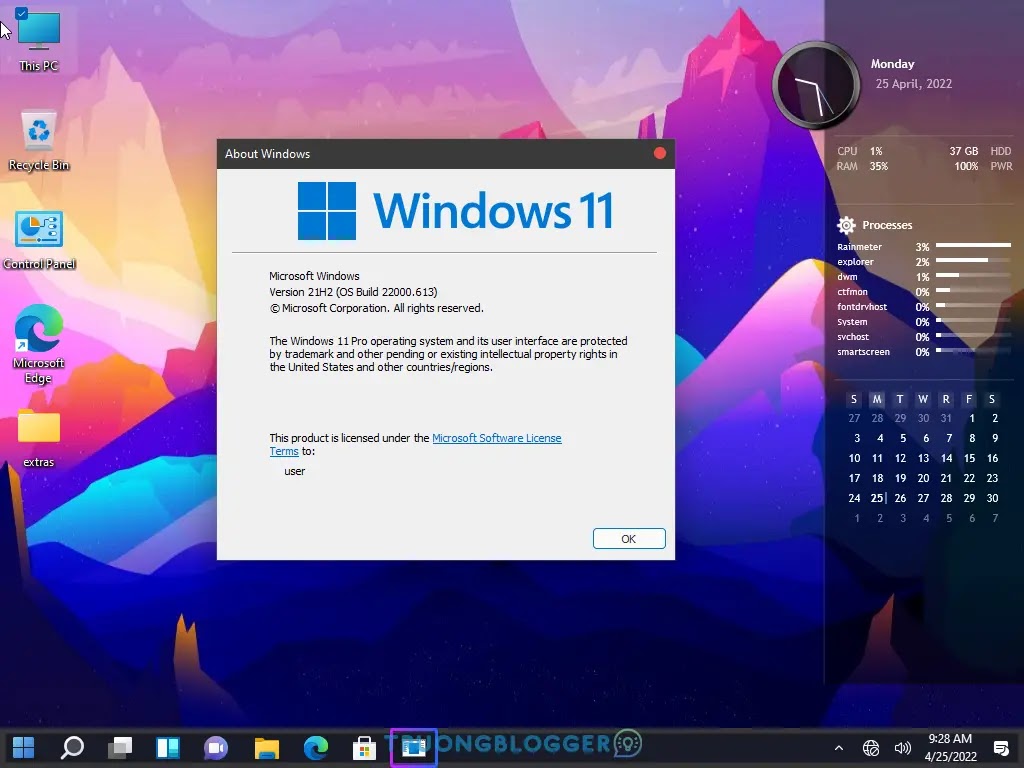Select highlighted day 25 in calendar widget
The height and width of the screenshot is (768, 1024).
(x=877, y=498)
